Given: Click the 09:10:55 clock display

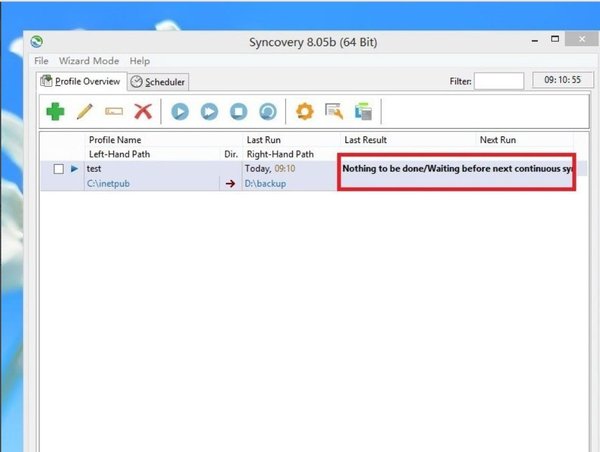Looking at the screenshot, I should click(x=562, y=80).
